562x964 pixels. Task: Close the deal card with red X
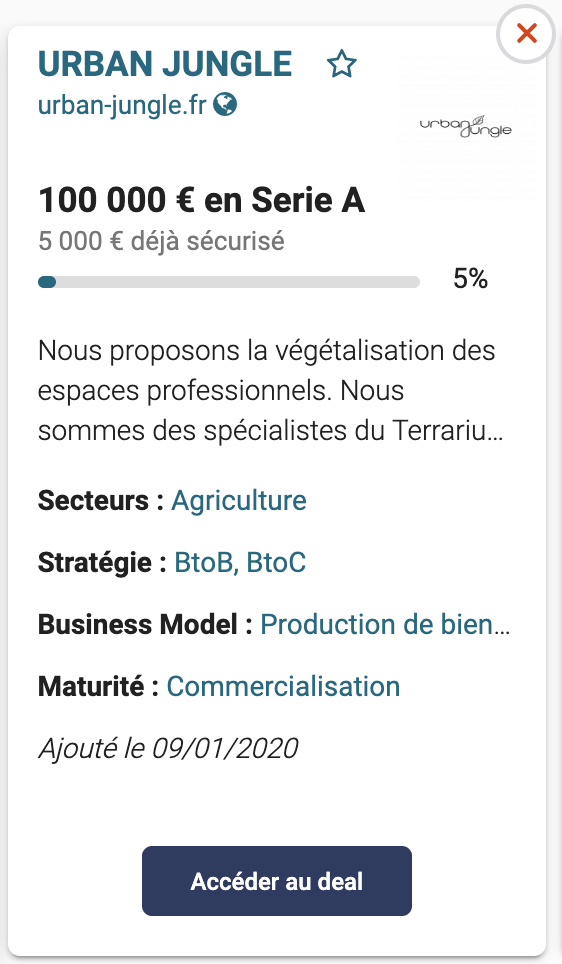pos(526,33)
